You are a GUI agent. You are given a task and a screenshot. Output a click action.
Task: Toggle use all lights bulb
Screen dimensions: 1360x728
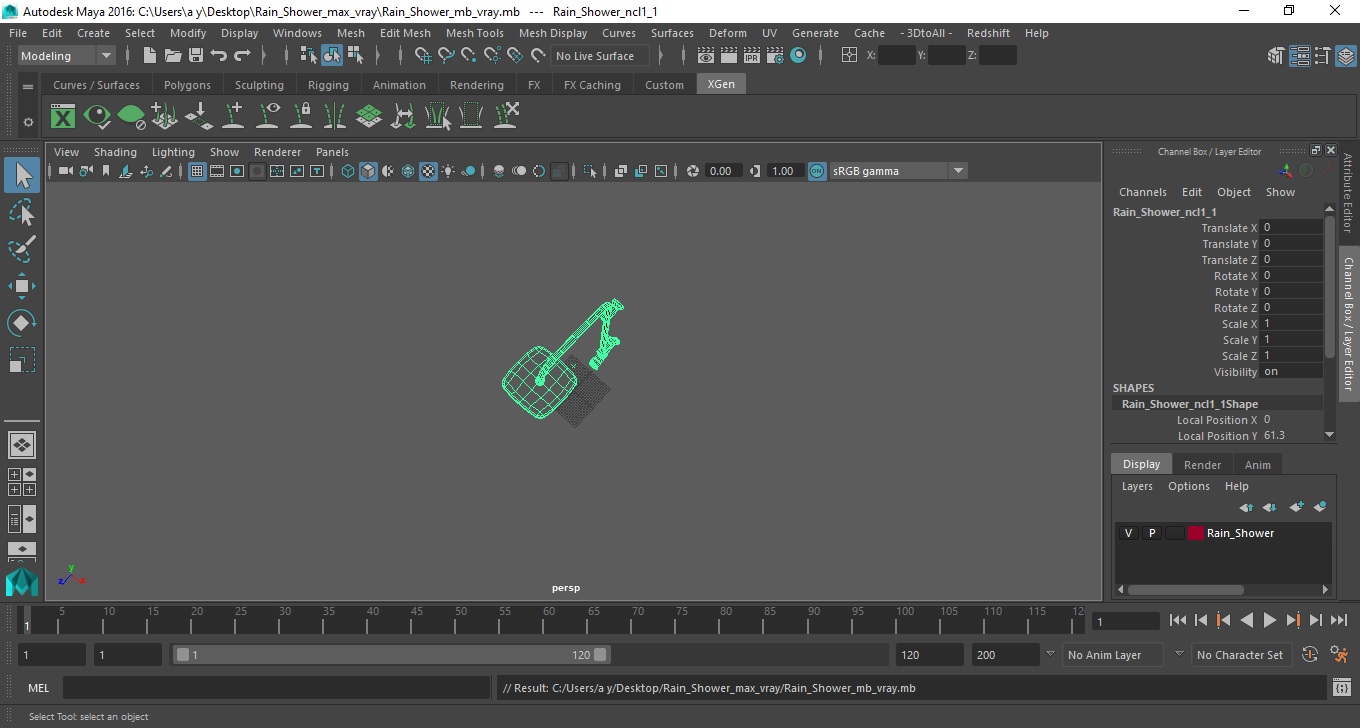click(x=448, y=171)
